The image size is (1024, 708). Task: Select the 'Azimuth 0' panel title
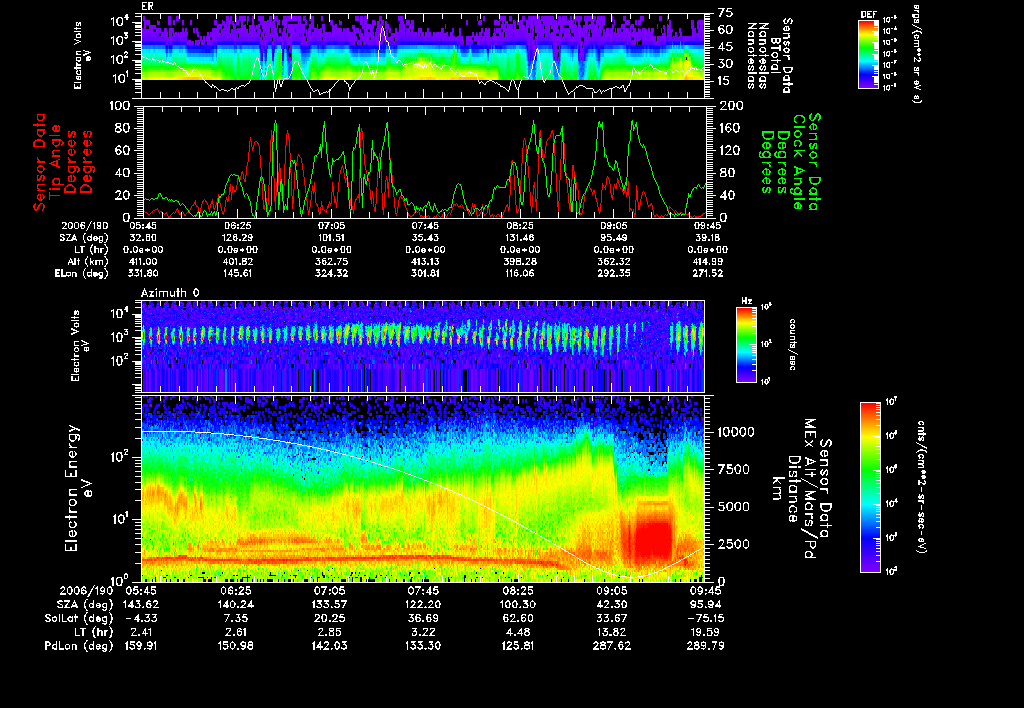point(170,293)
